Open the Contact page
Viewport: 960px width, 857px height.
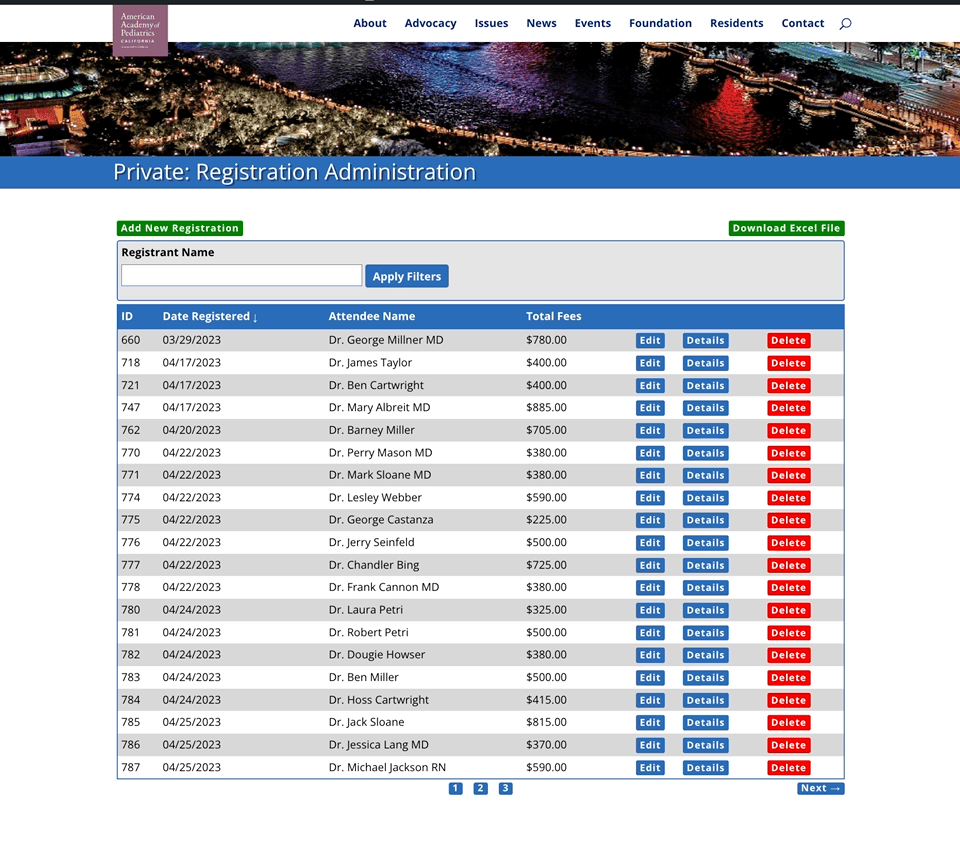[803, 23]
